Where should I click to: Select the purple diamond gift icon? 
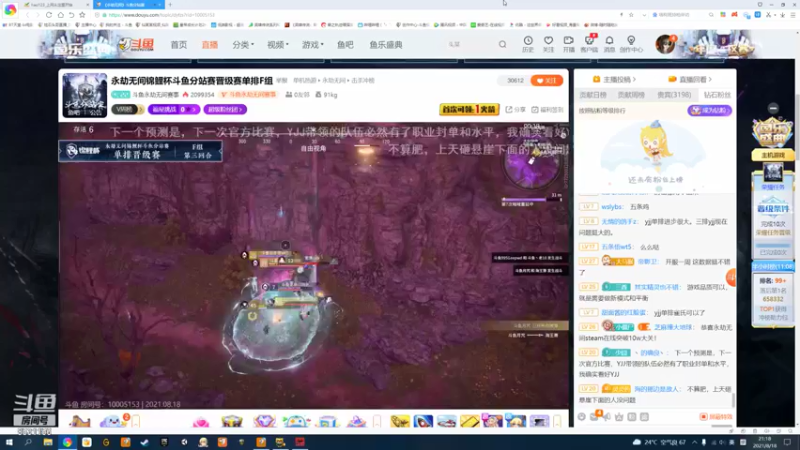pyautogui.click(x=264, y=421)
